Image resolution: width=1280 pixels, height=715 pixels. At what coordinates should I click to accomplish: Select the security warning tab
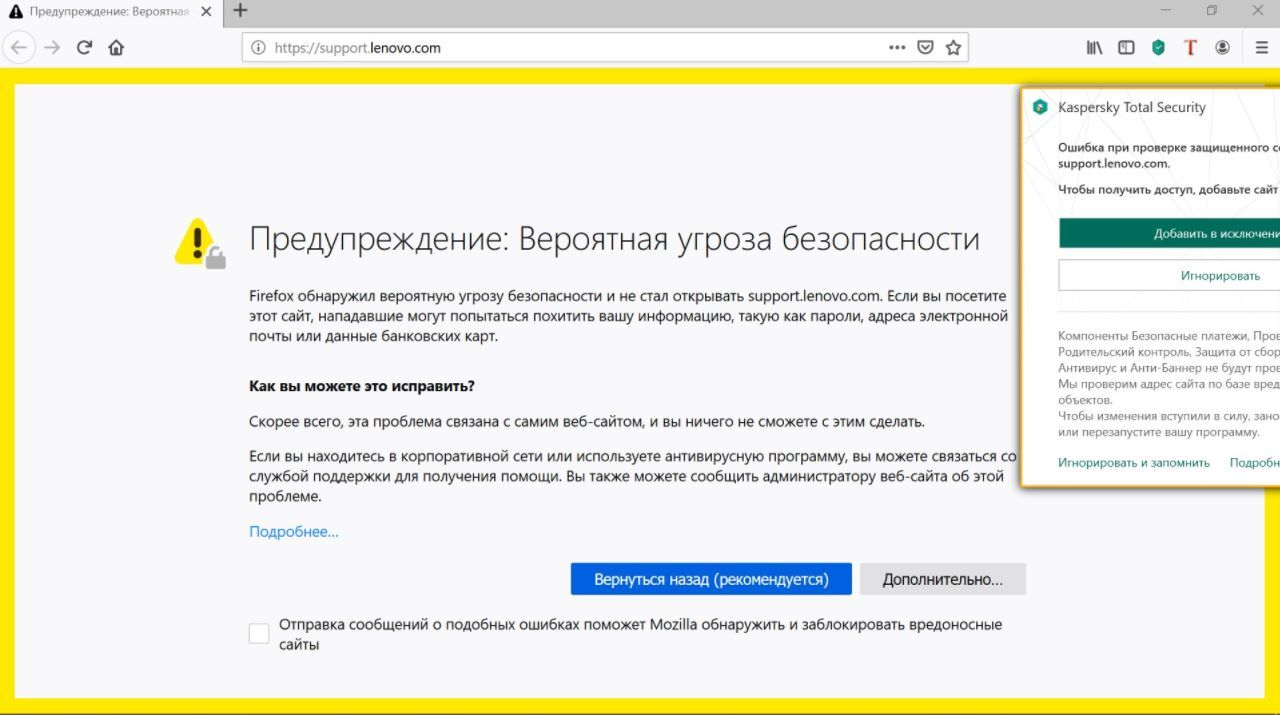click(112, 11)
